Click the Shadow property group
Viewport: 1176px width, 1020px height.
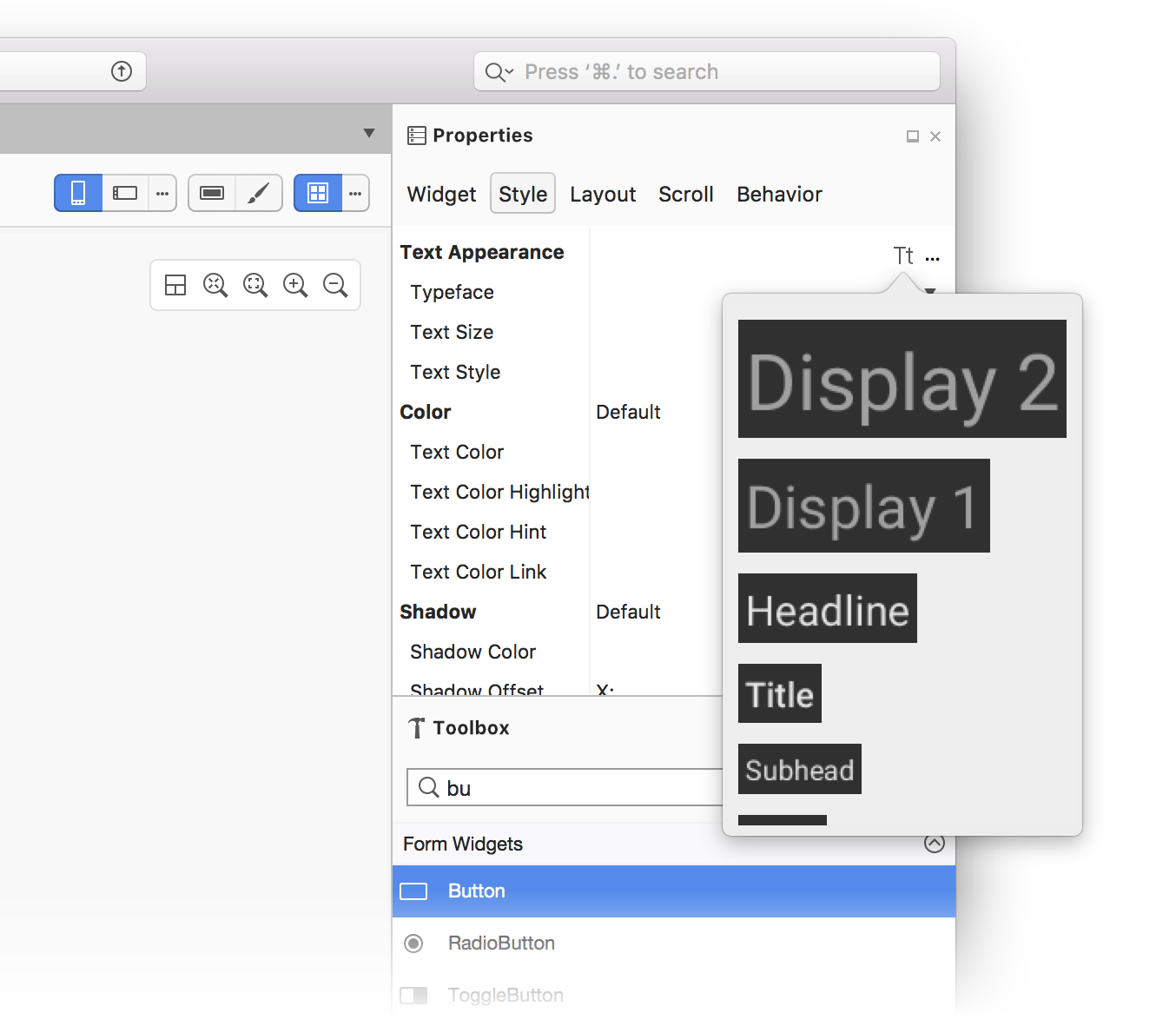coord(438,612)
